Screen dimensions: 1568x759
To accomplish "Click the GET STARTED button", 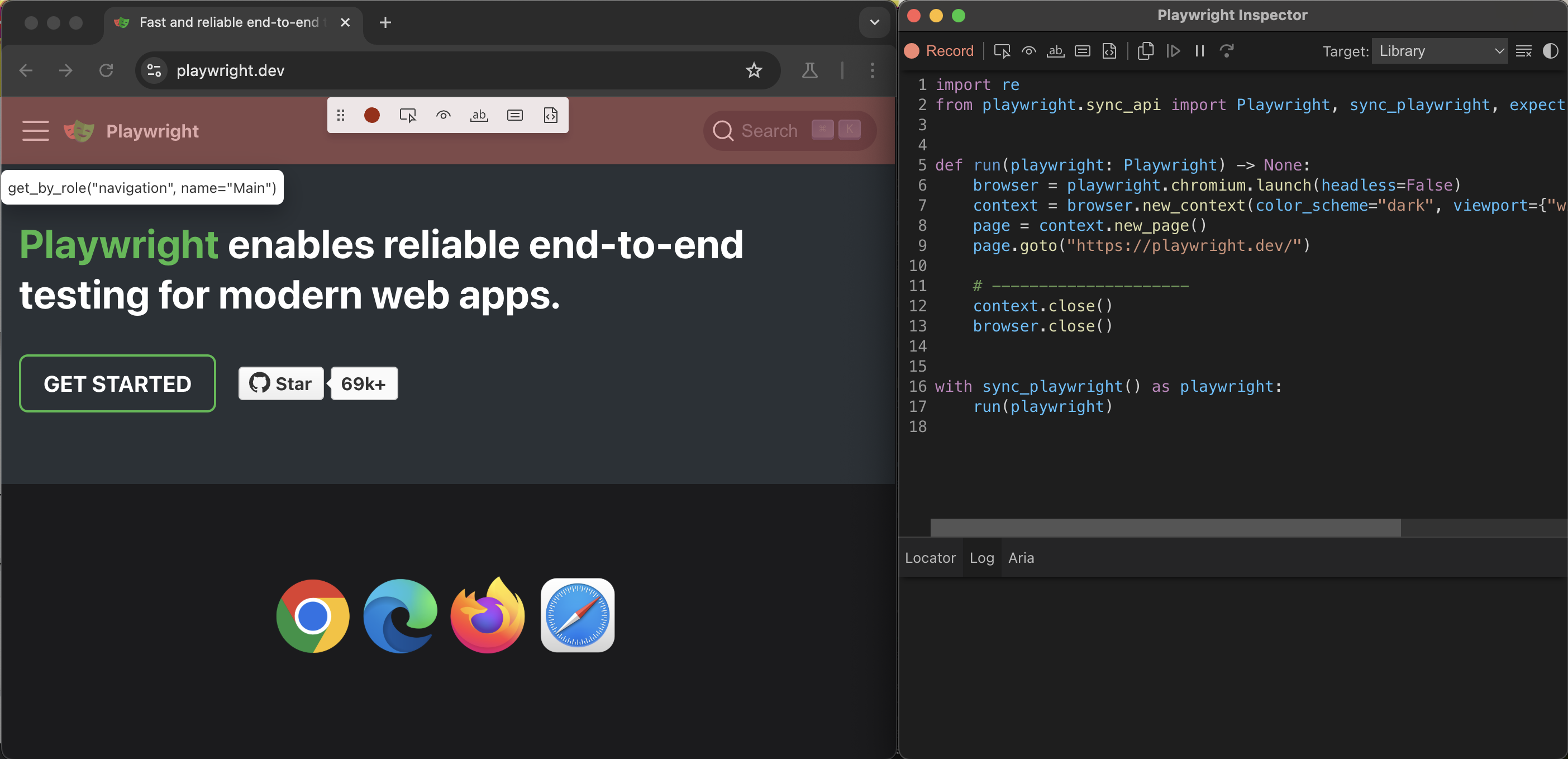I will click(x=117, y=384).
